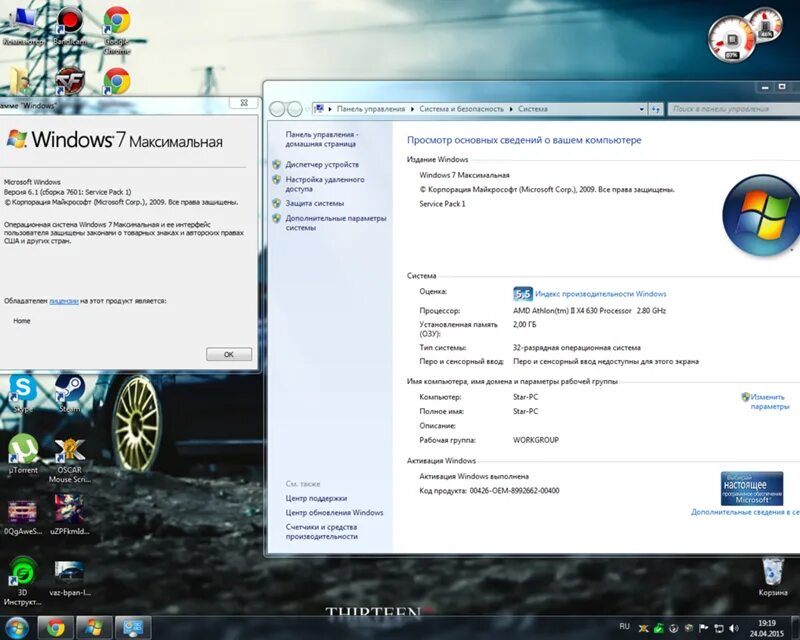Select the uZPFkmId image file on the desktop
Image resolution: width=800 pixels, height=640 pixels.
(x=70, y=514)
